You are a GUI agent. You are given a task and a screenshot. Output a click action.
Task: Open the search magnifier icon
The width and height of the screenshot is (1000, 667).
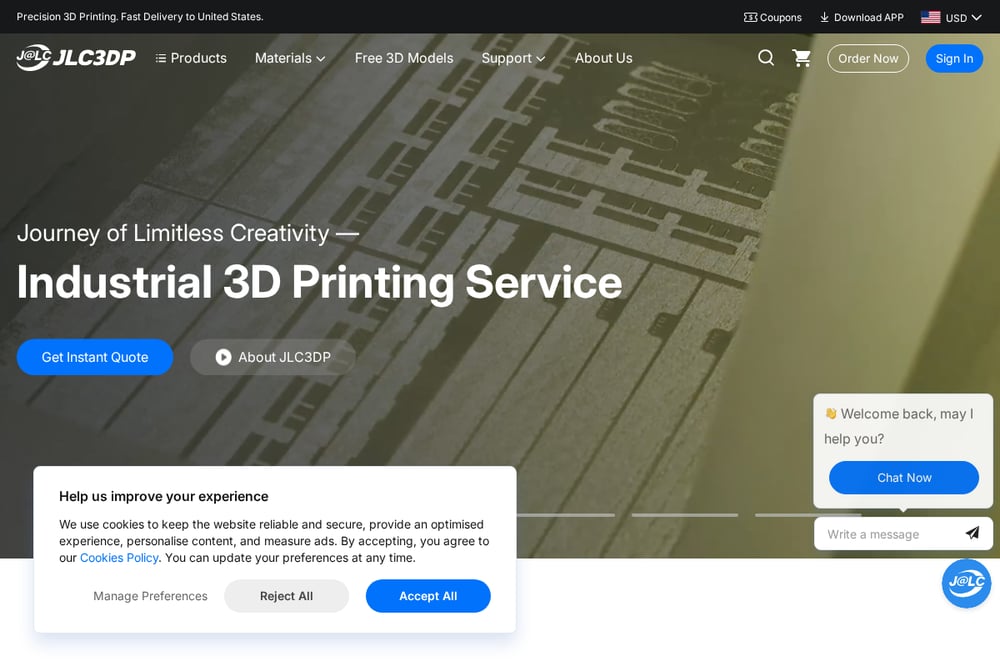(x=766, y=58)
